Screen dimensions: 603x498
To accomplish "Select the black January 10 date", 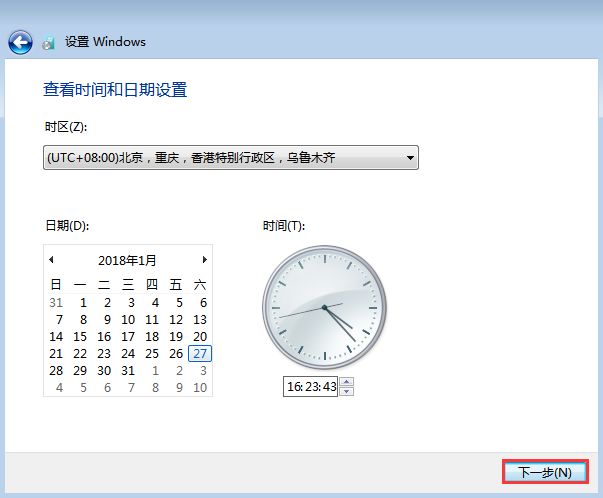I will click(x=128, y=320).
